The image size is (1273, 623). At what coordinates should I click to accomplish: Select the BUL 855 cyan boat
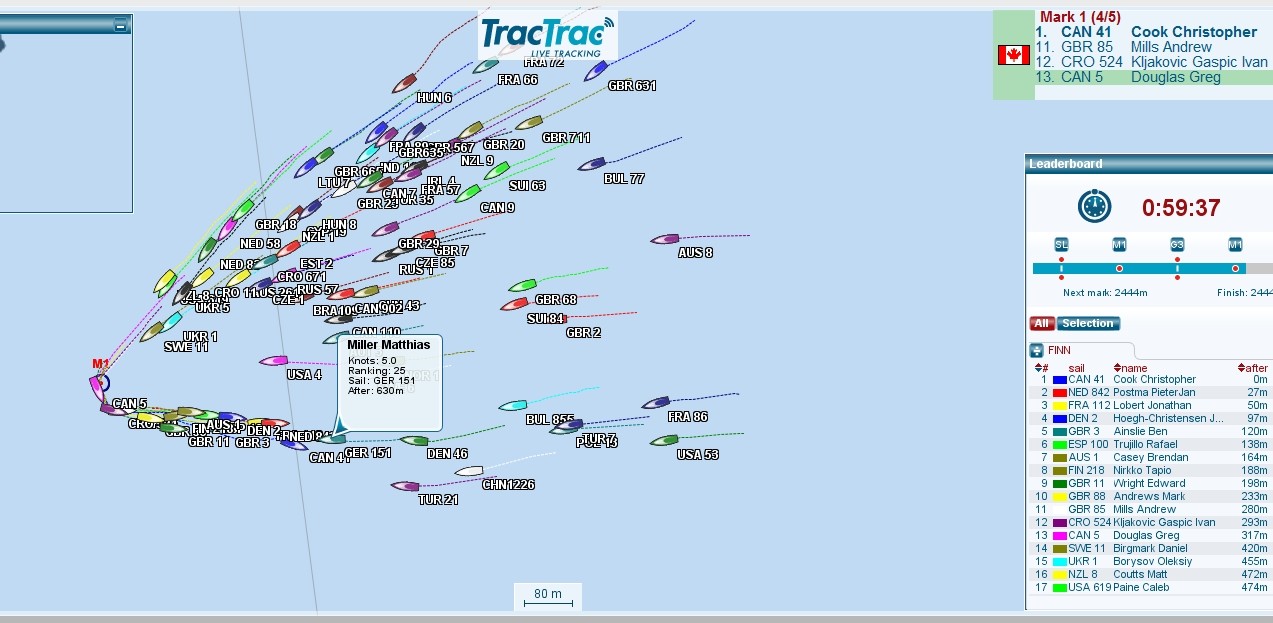click(513, 406)
